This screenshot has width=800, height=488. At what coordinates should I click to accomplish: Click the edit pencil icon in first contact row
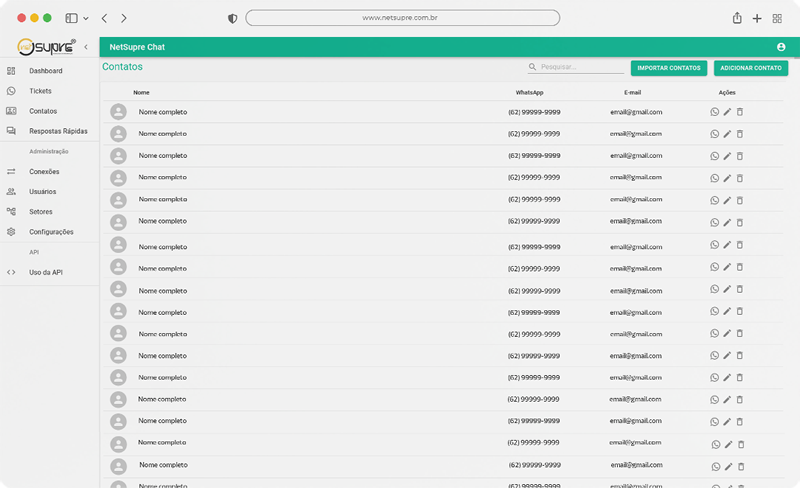(727, 112)
